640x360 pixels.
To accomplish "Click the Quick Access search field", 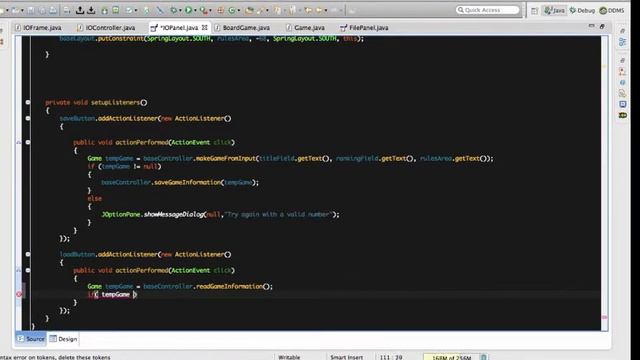I will click(x=488, y=10).
